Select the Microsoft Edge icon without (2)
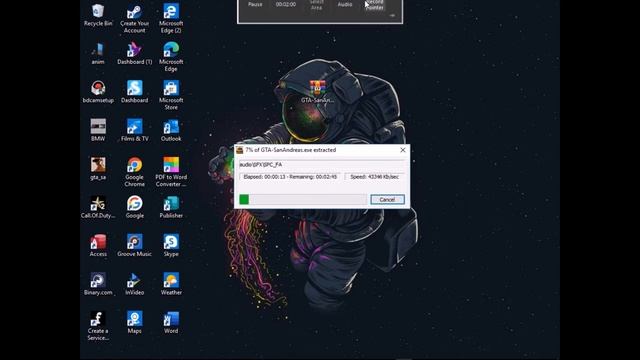640x360 pixels. [x=171, y=57]
